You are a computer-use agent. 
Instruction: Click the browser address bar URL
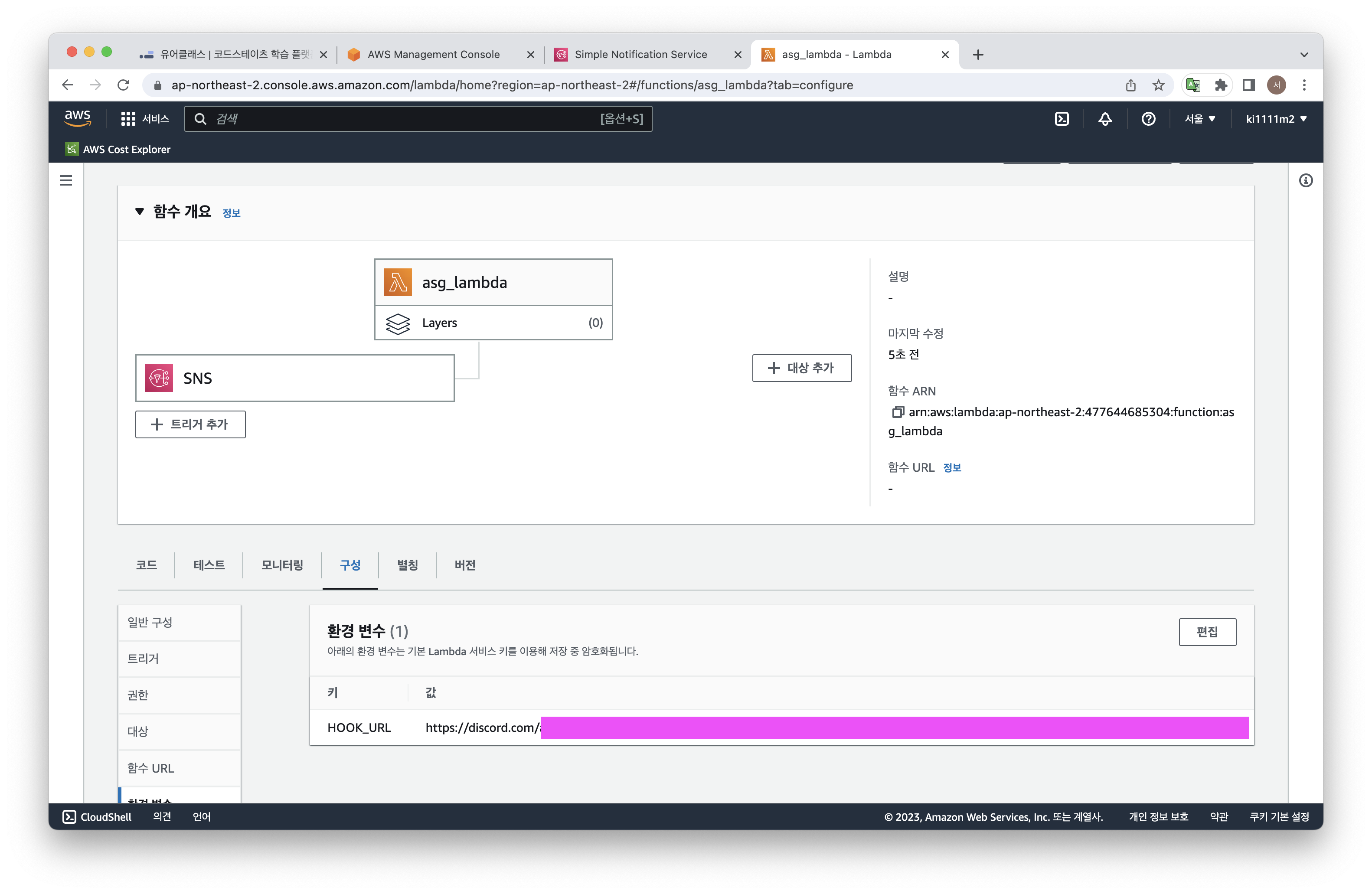[512, 85]
